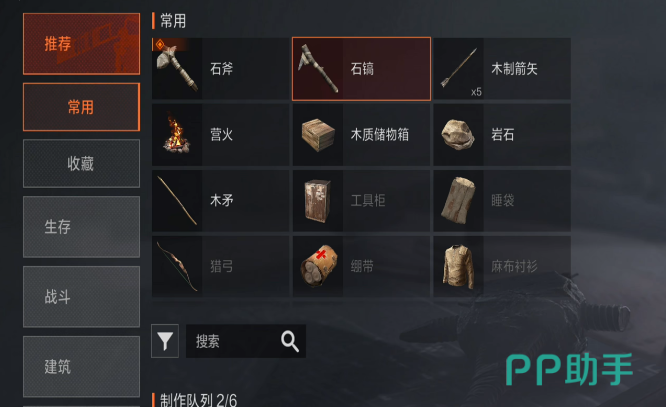Switch to the Survival (生存) category
The width and height of the screenshot is (666, 407).
tap(81, 227)
